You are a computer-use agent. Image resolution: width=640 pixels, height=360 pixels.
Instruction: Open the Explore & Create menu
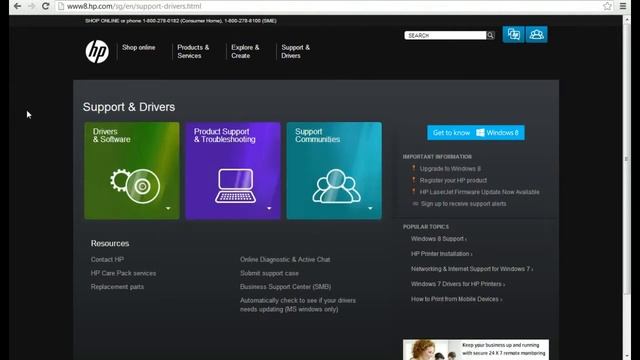click(x=245, y=51)
